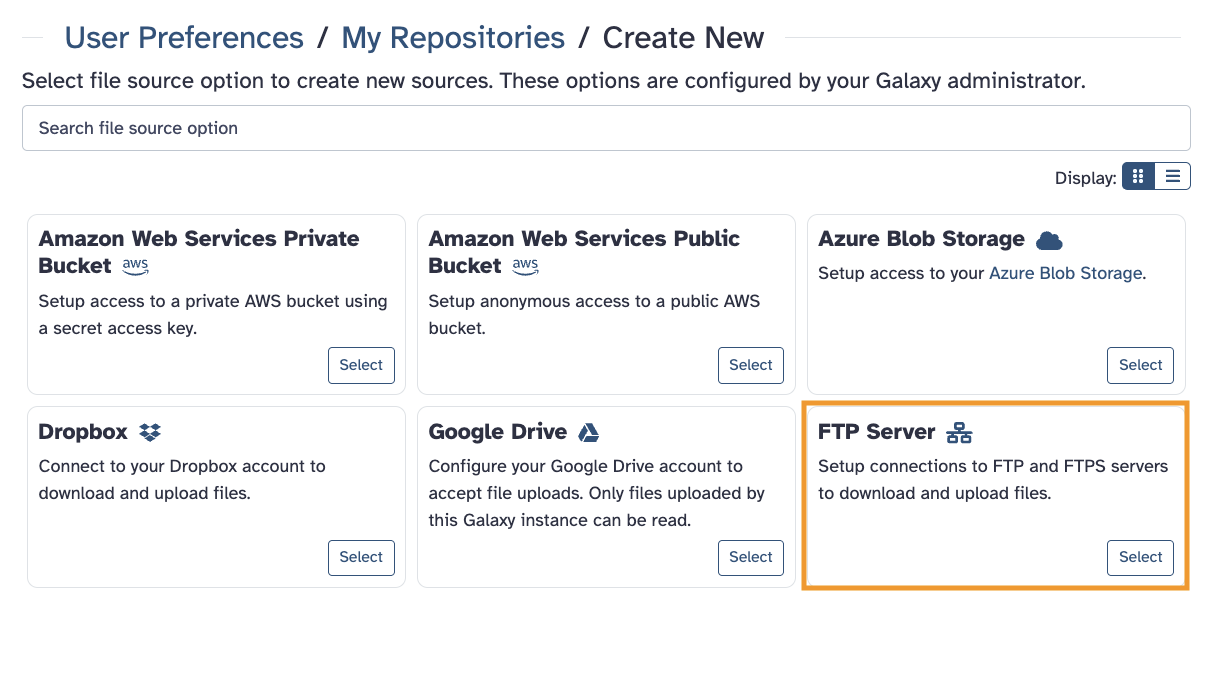The height and width of the screenshot is (690, 1214).
Task: Click the Galaxy administrator instruction text
Action: 553,81
